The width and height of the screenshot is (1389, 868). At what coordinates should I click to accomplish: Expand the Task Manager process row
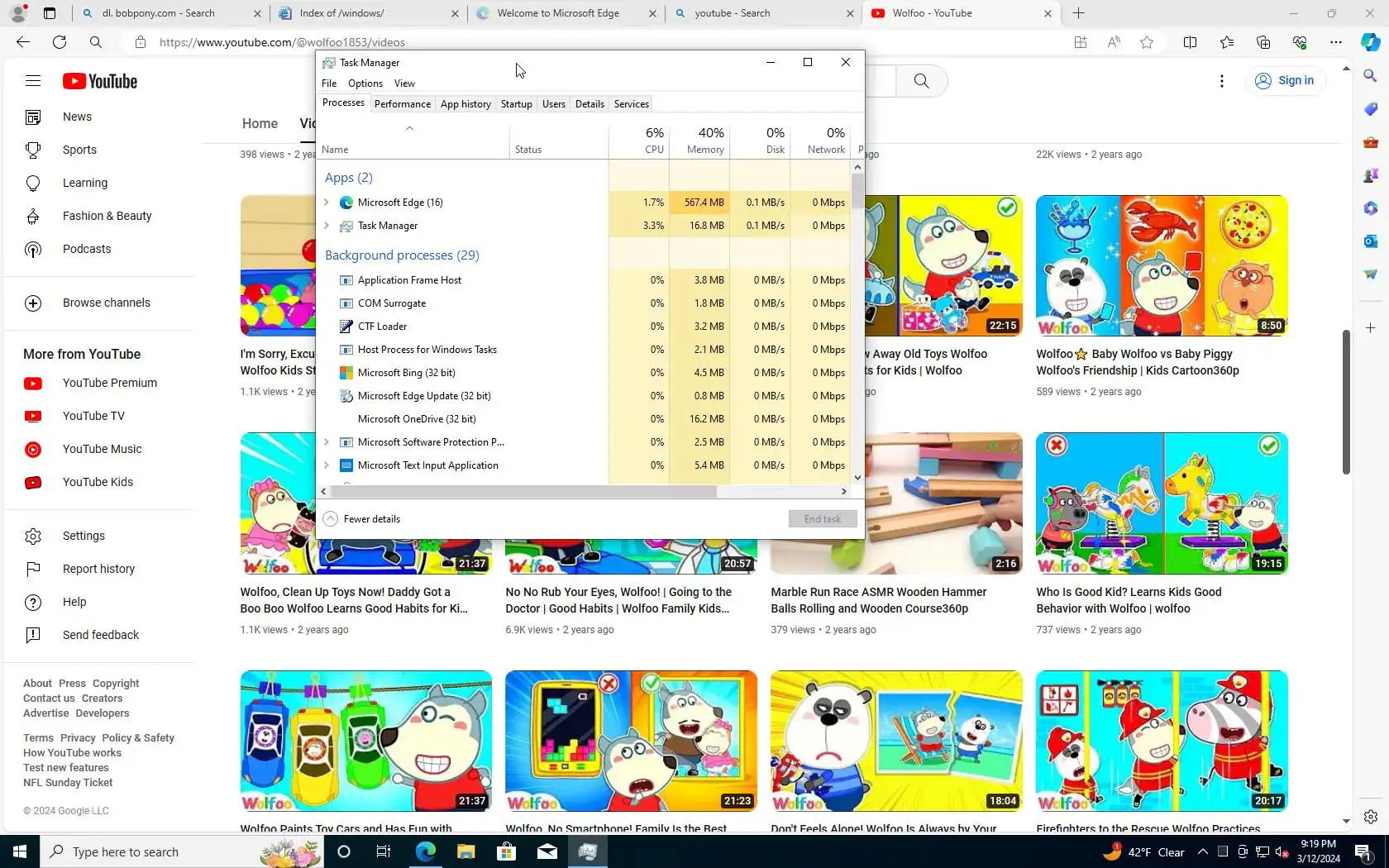327,226
